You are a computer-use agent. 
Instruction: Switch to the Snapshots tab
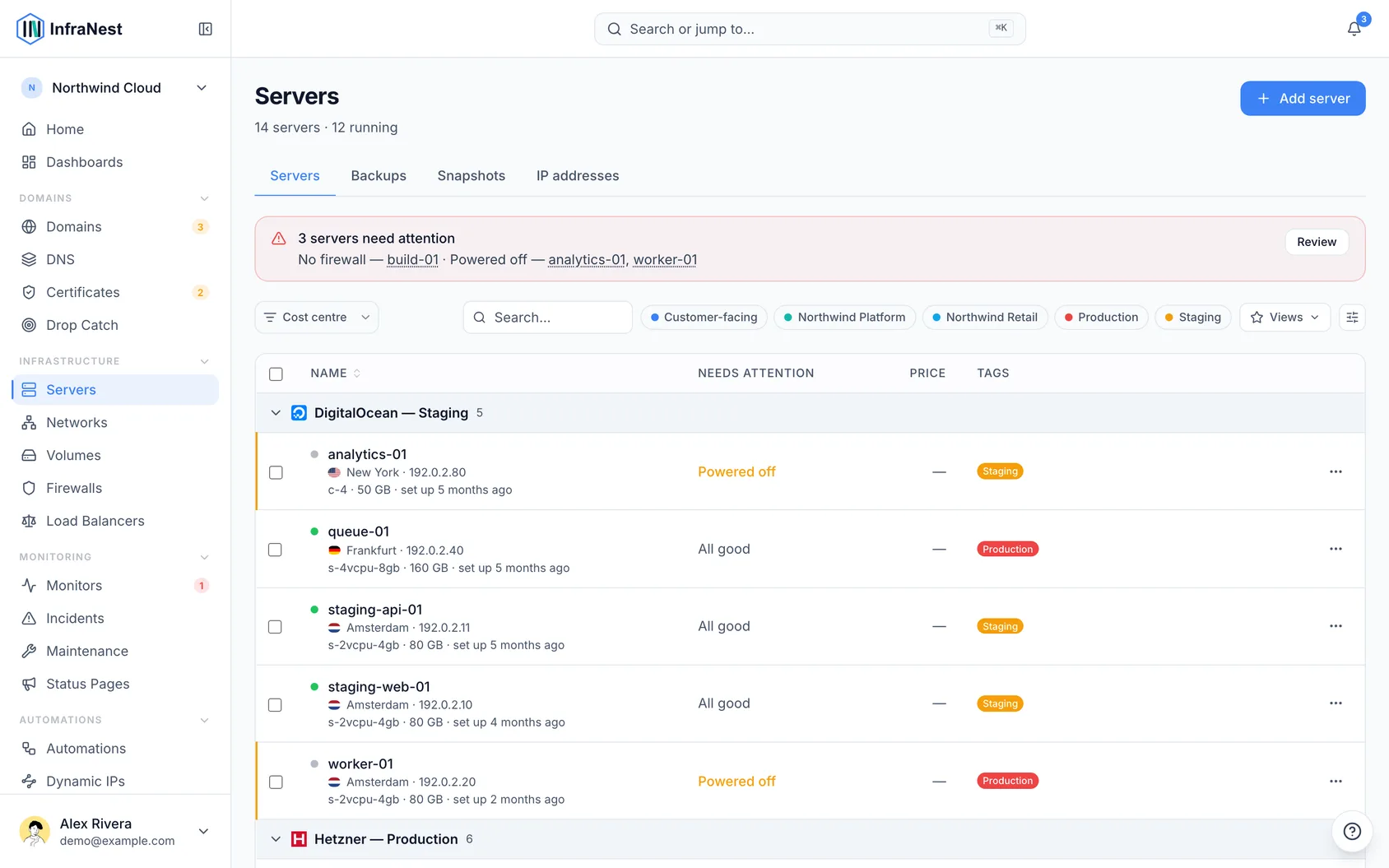472,176
